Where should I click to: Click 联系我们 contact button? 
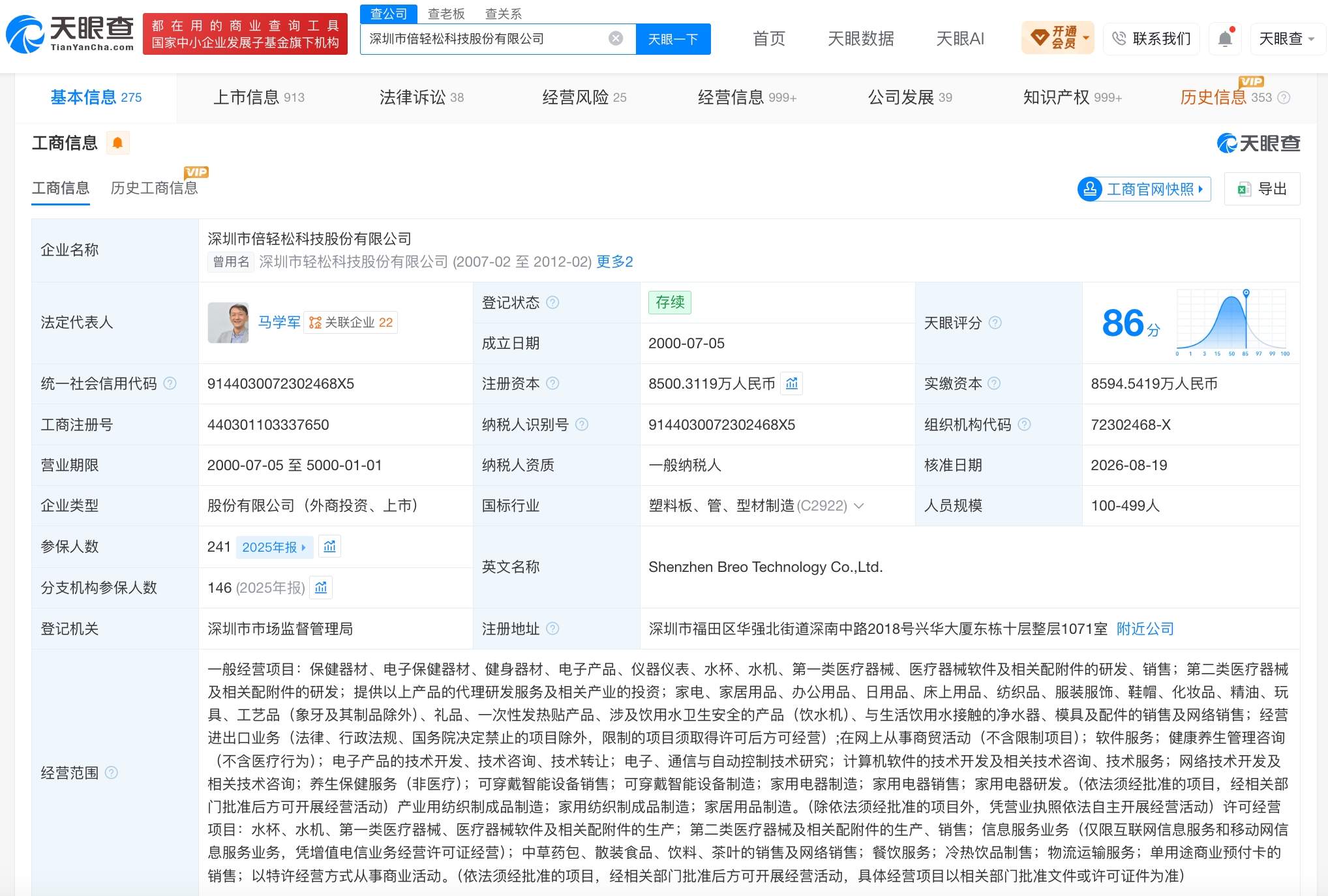click(1152, 38)
